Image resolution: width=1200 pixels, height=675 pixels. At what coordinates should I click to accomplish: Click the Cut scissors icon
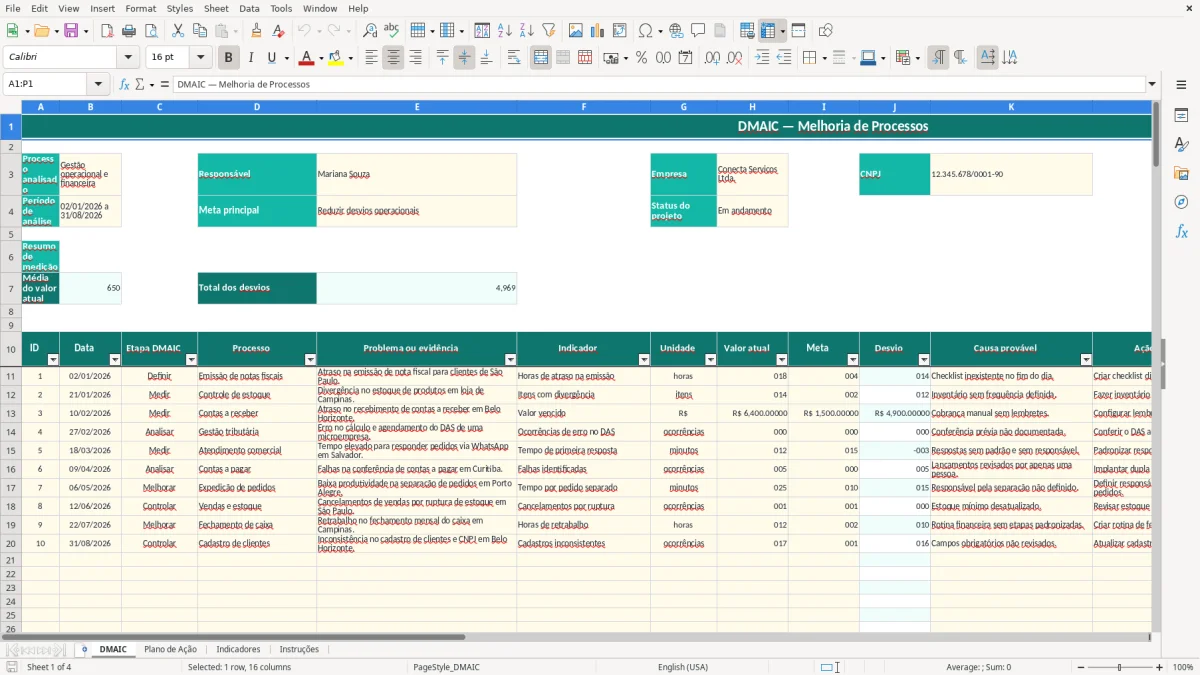tap(178, 31)
